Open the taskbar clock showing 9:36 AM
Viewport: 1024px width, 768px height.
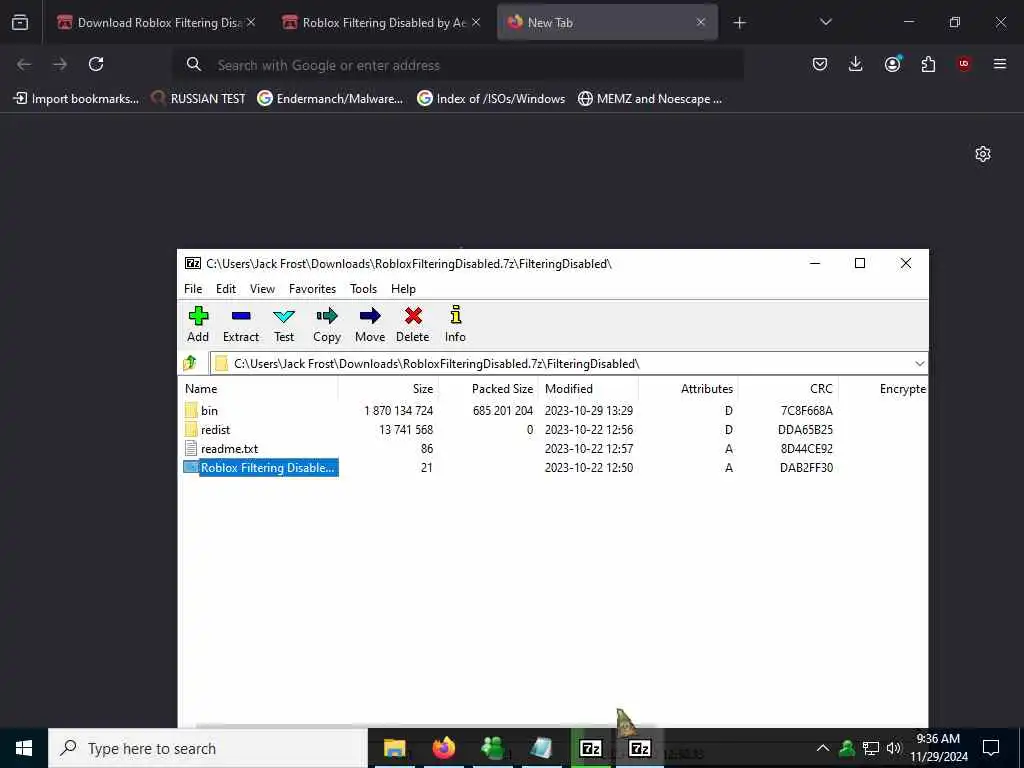click(938, 748)
